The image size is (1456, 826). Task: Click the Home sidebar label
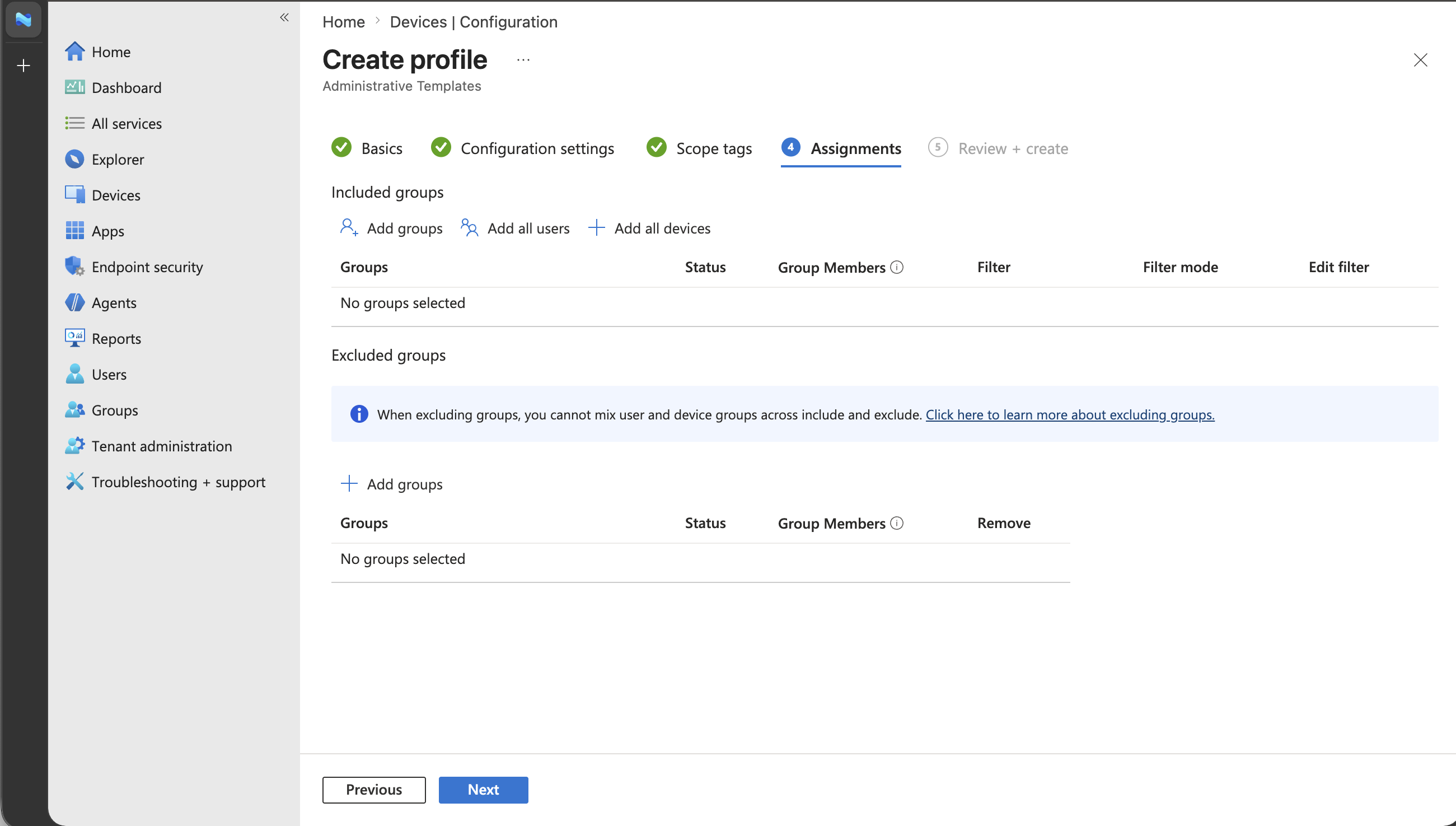coord(111,52)
